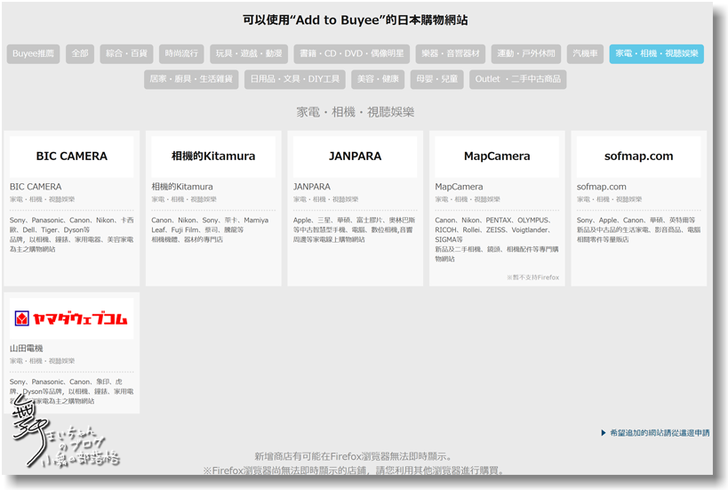Click the 山田電機 store name link
The height and width of the screenshot is (490, 728).
[x=26, y=348]
